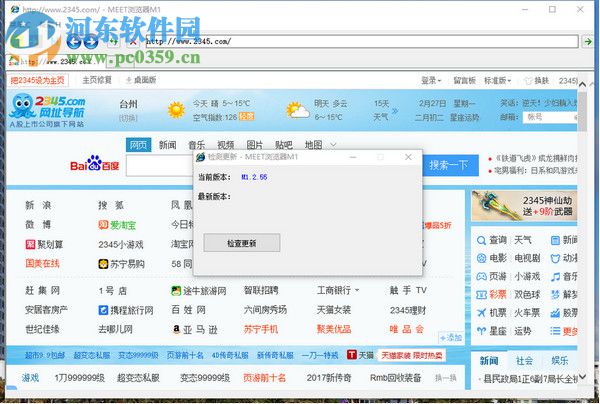Click the 15天天气 double-chevron arrow

click(x=395, y=111)
